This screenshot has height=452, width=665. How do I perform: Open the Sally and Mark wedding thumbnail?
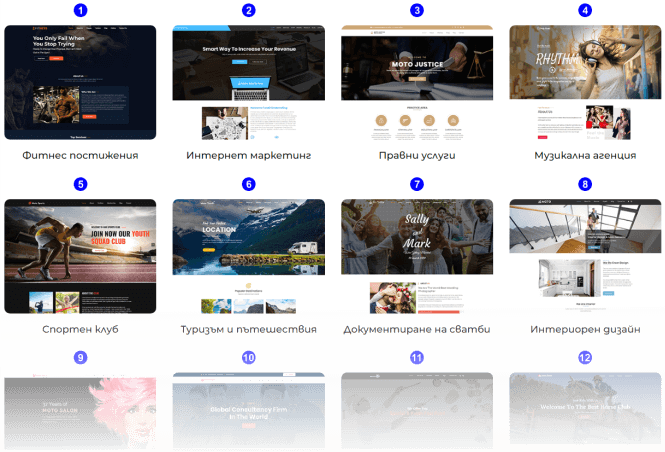click(x=417, y=256)
